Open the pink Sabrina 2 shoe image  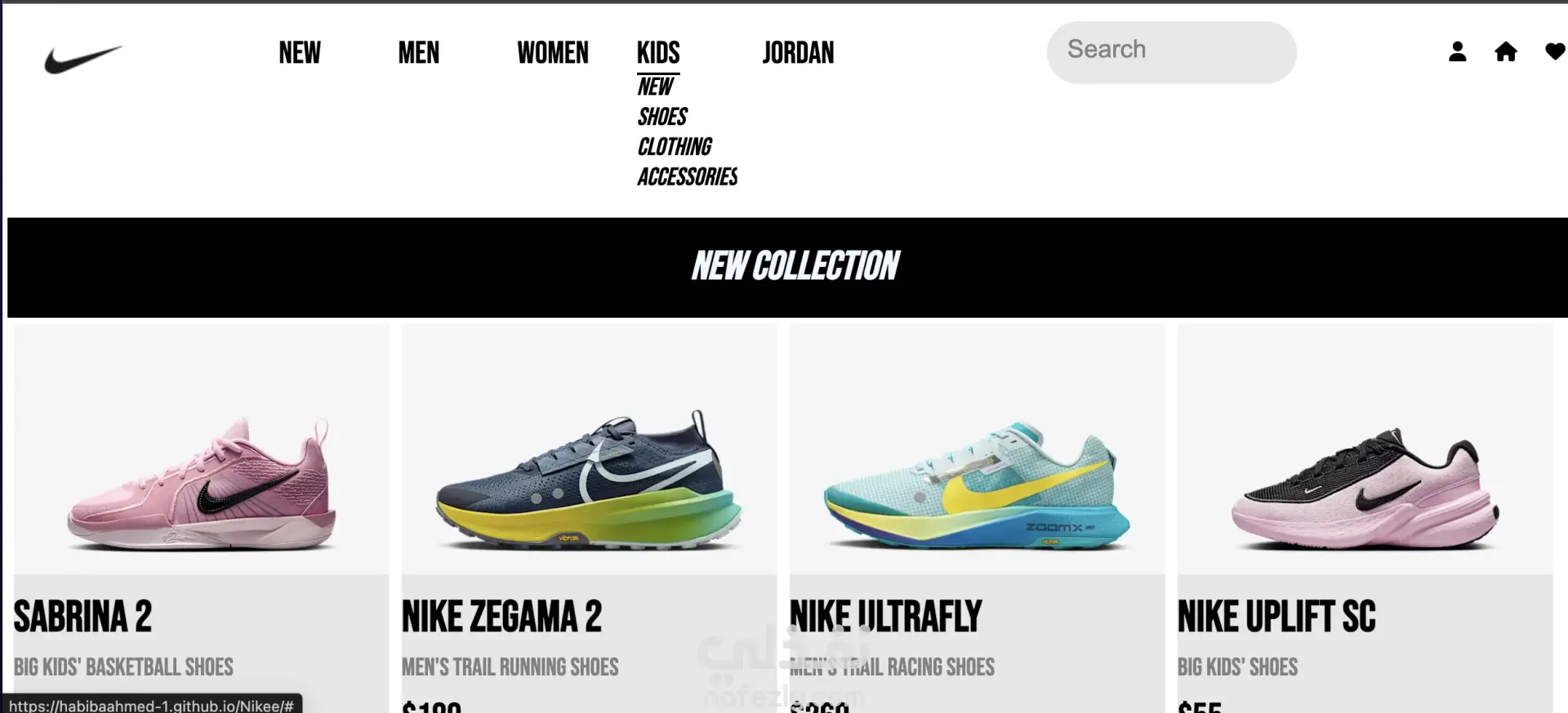202,450
